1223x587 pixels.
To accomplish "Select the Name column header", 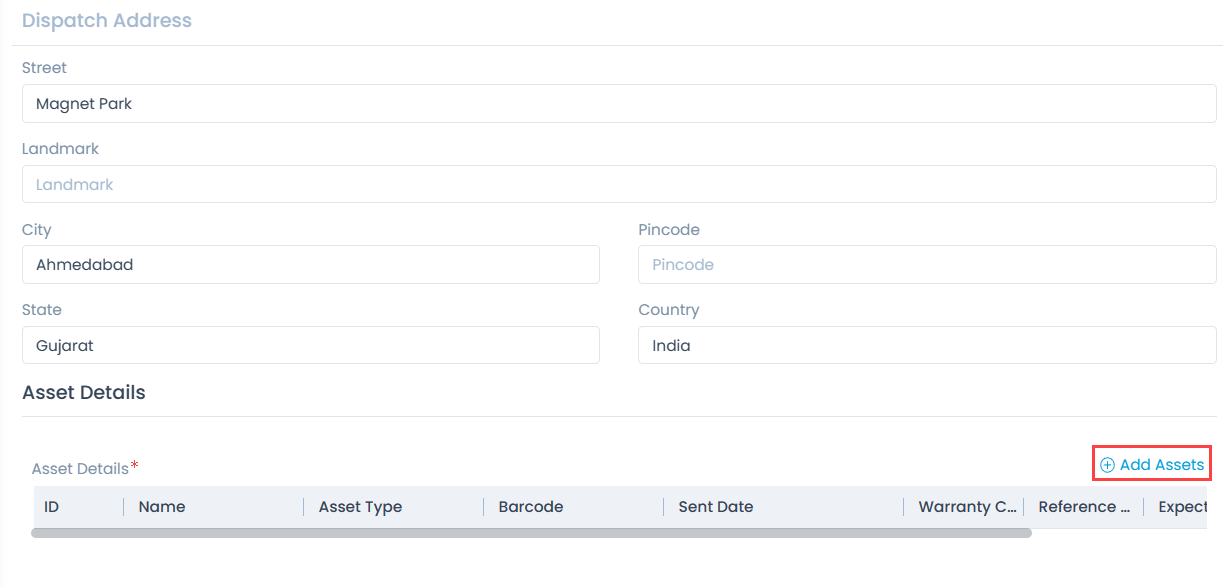I will (x=162, y=507).
